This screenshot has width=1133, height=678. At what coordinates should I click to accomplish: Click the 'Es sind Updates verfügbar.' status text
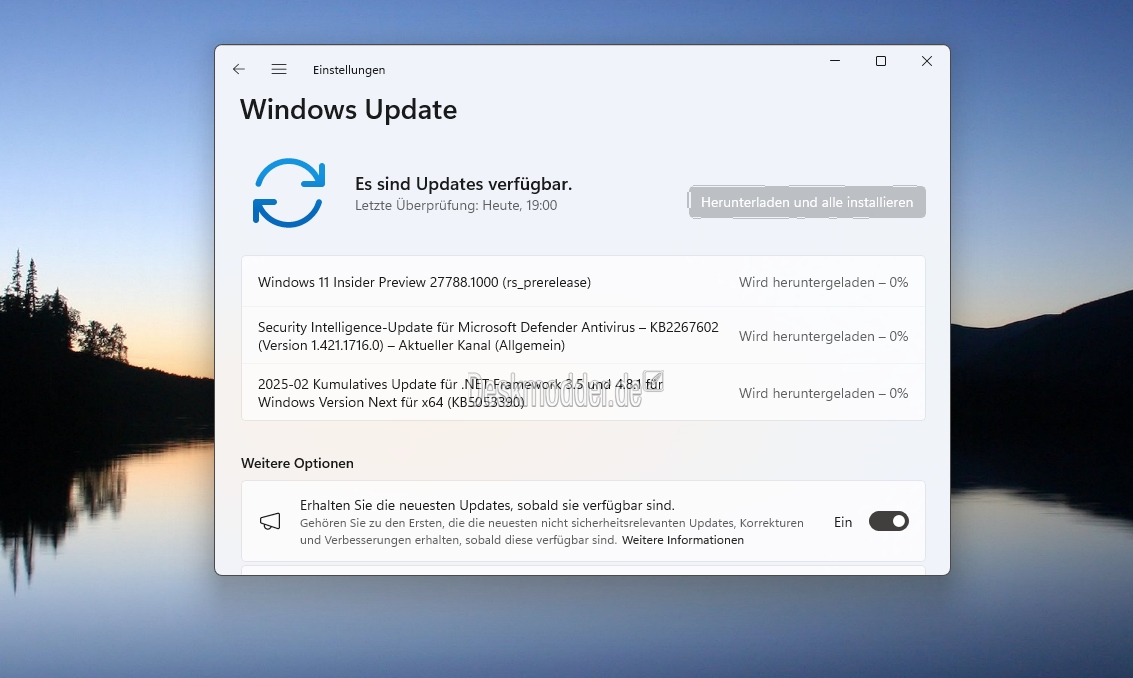click(x=463, y=184)
